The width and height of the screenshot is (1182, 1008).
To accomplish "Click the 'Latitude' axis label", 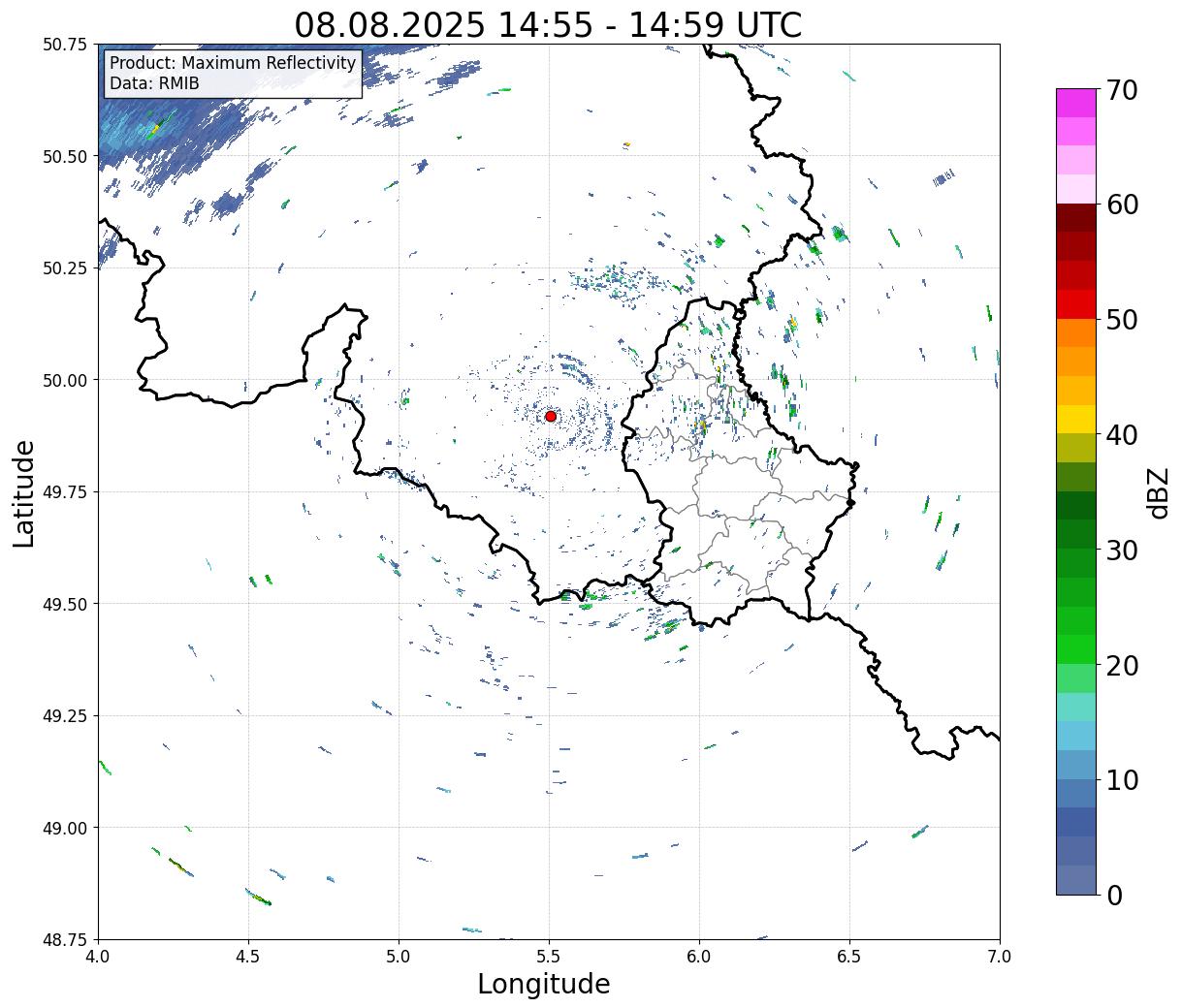I will point(25,493).
